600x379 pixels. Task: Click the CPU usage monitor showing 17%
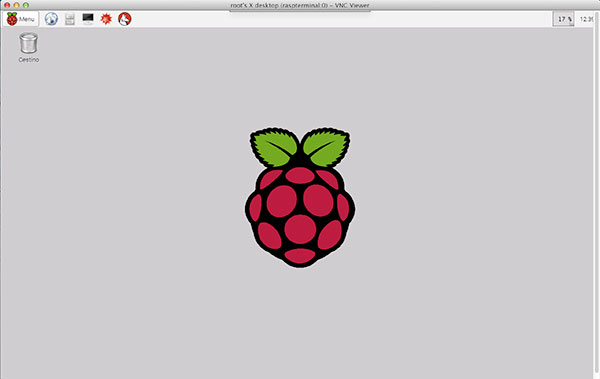coord(563,19)
